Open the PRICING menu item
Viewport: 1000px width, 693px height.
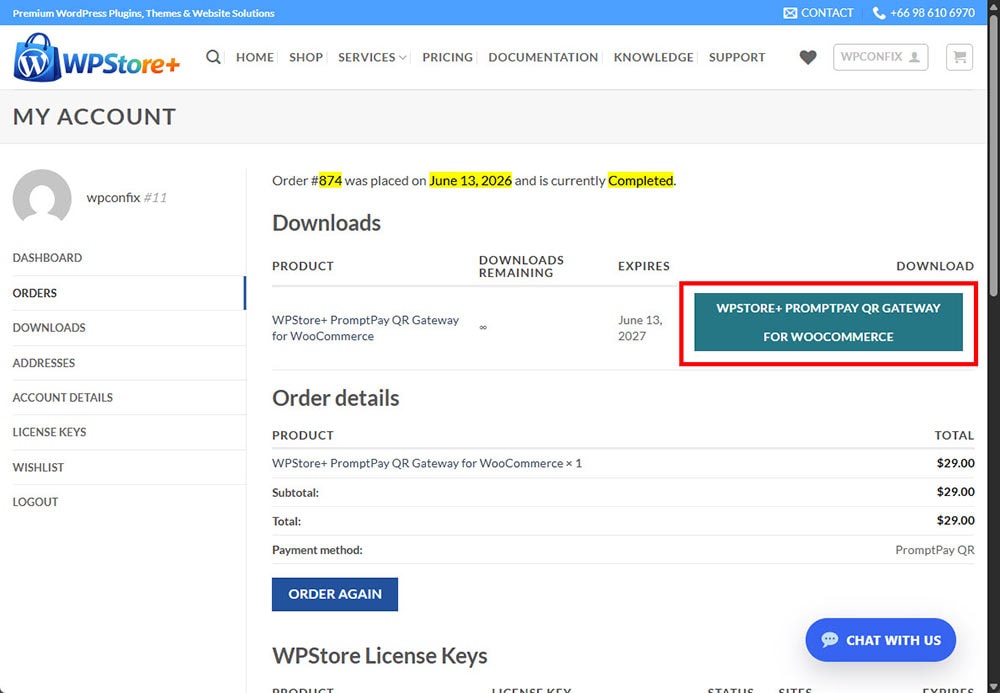(447, 57)
